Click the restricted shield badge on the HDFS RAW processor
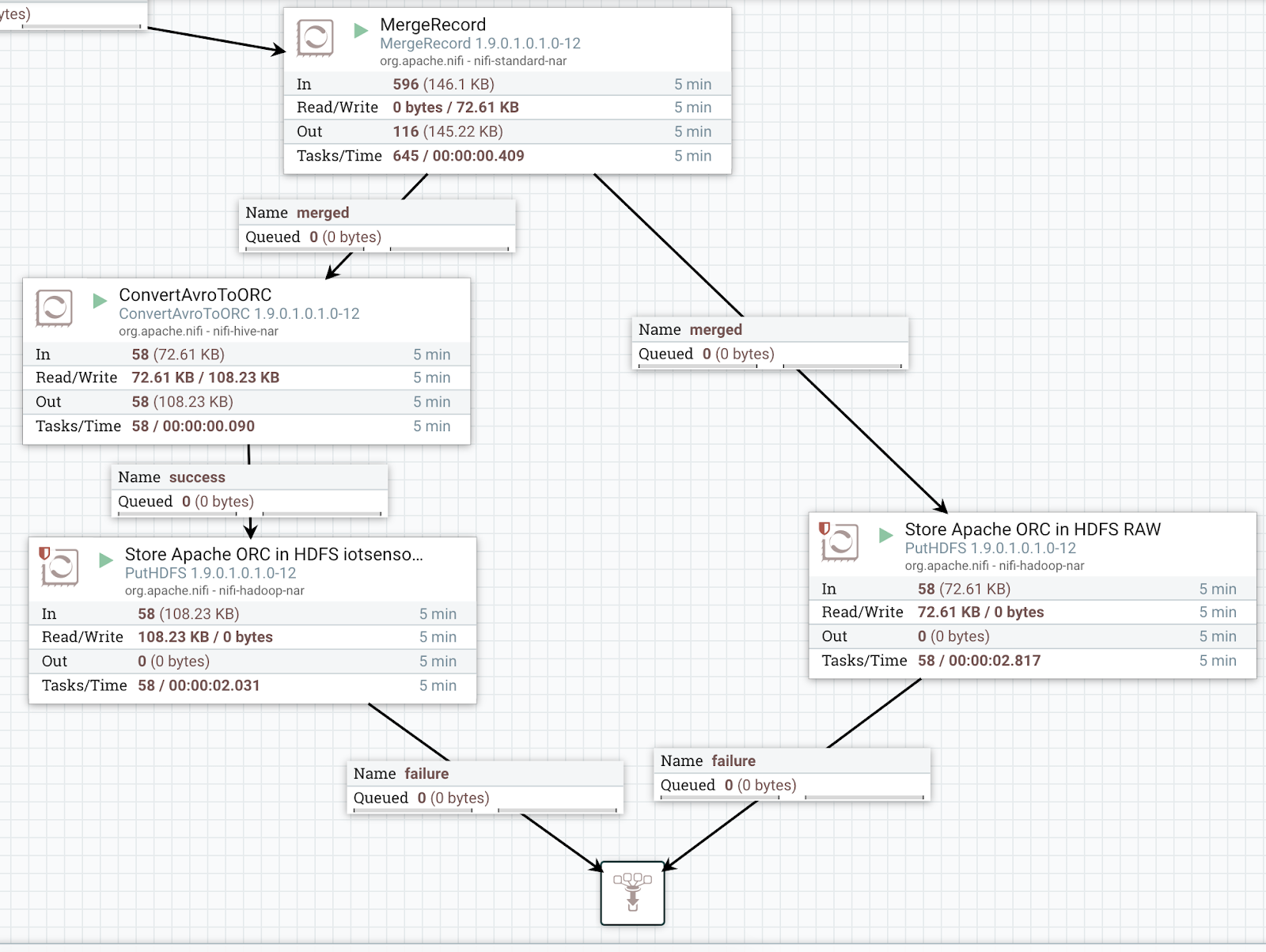Image resolution: width=1266 pixels, height=952 pixels. click(x=824, y=529)
